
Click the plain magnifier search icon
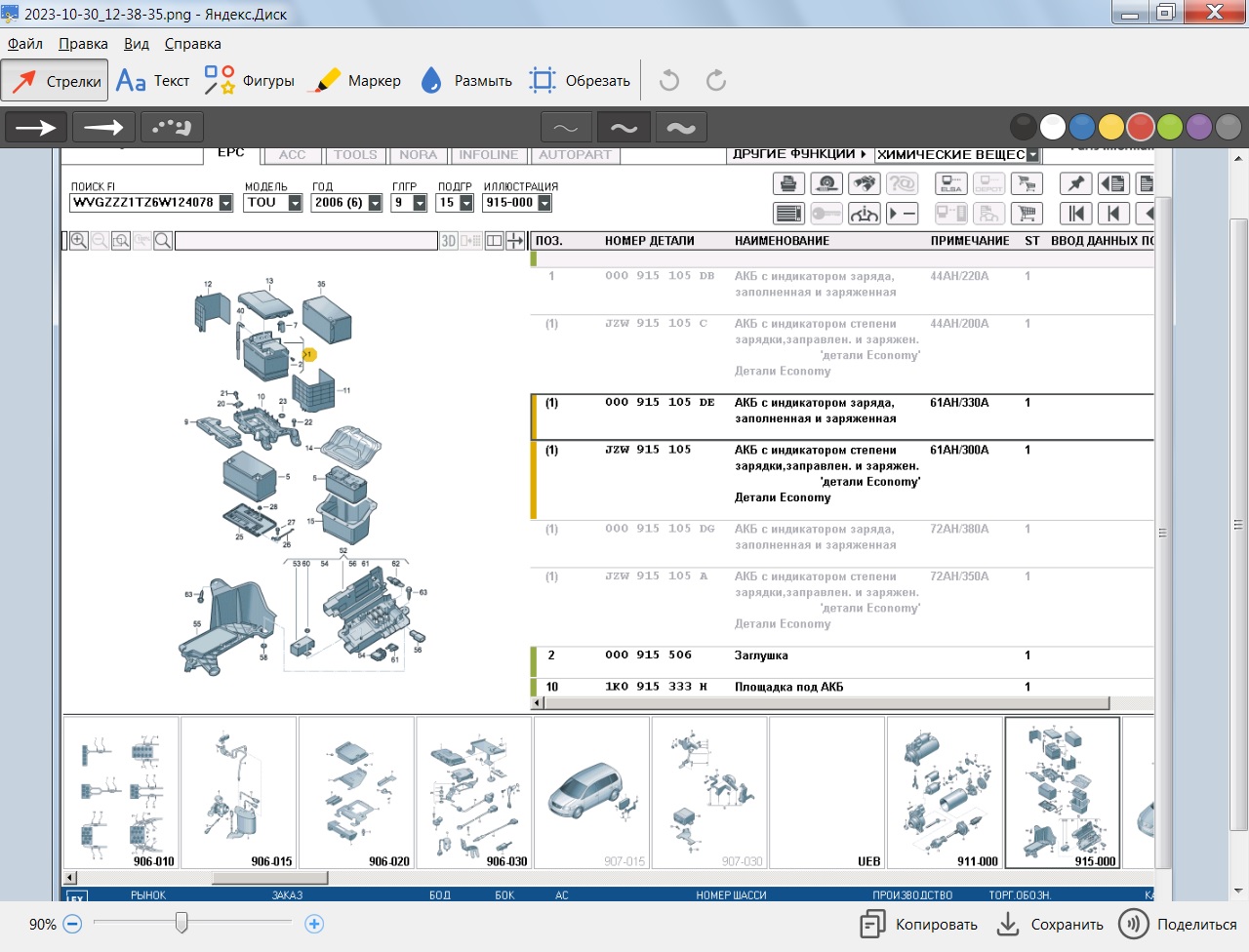coord(163,241)
